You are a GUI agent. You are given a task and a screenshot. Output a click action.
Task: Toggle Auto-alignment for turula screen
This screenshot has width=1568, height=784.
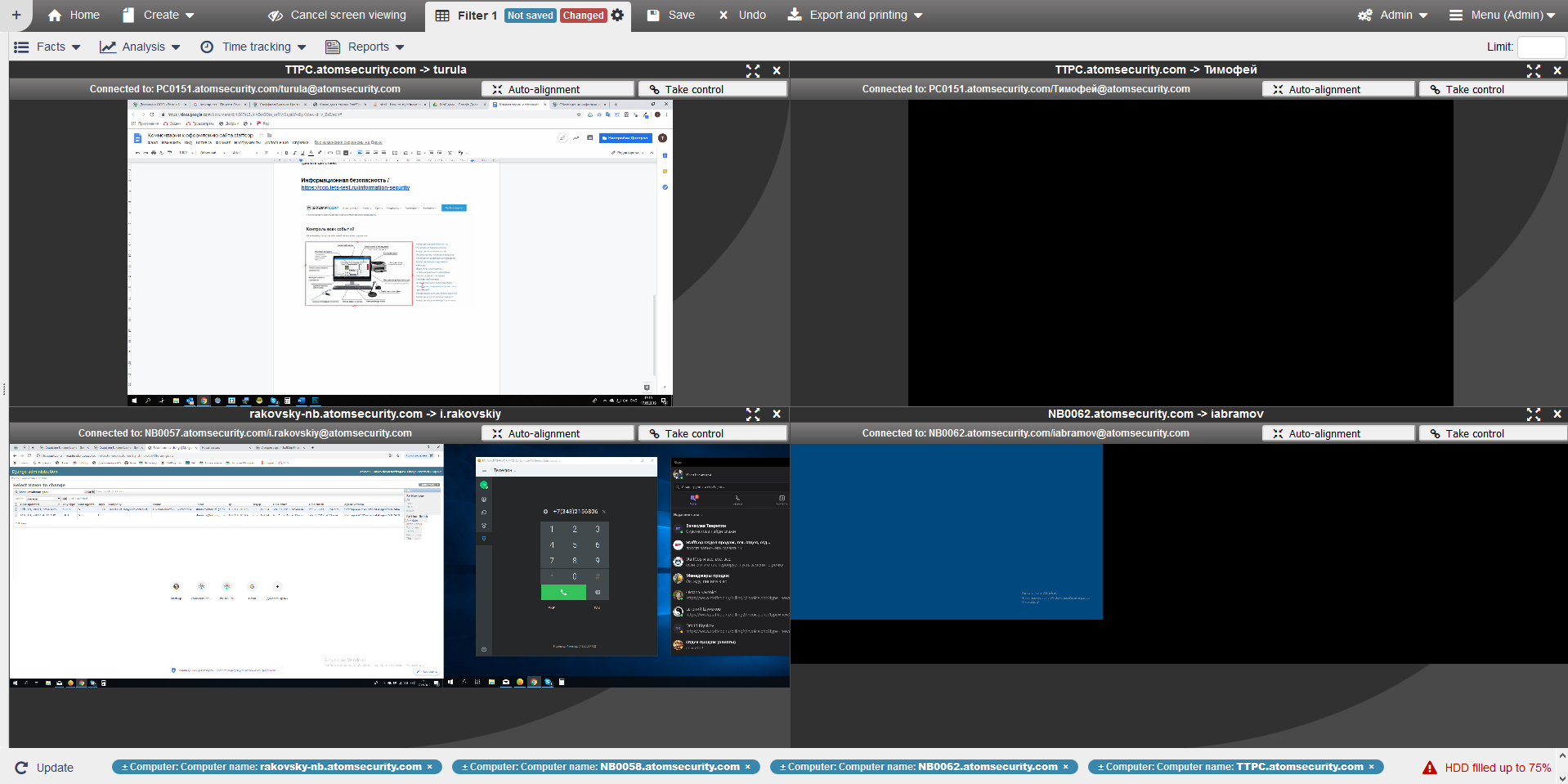pyautogui.click(x=558, y=89)
